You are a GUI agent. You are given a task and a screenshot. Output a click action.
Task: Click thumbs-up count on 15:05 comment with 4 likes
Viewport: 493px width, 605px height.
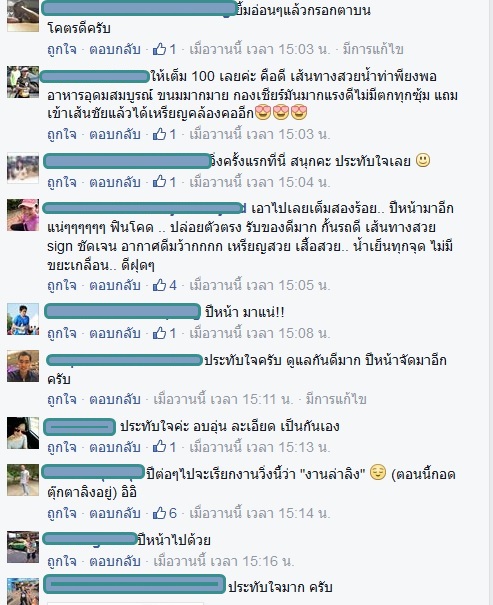165,285
